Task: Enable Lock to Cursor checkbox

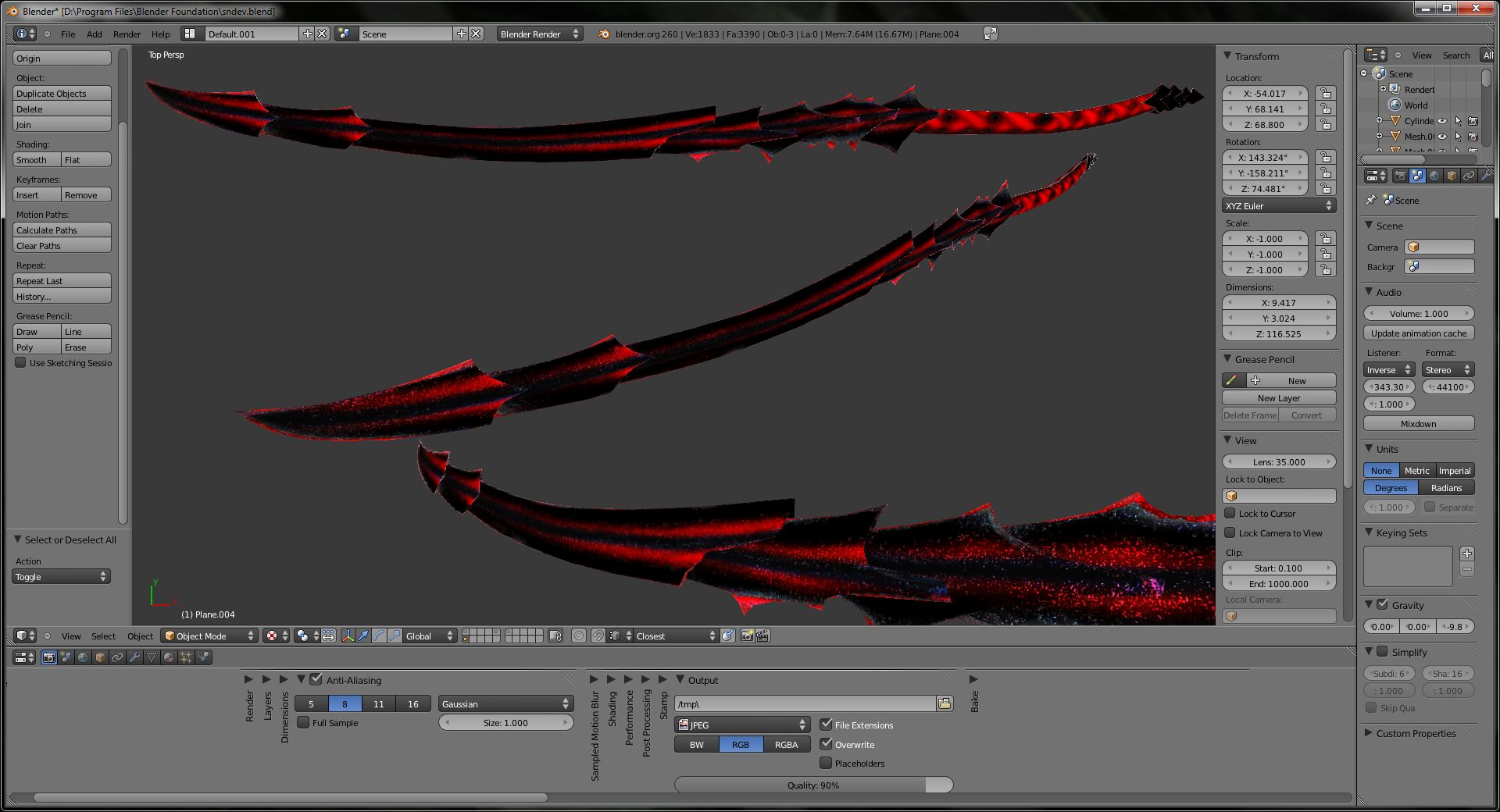Action: pyautogui.click(x=1230, y=513)
